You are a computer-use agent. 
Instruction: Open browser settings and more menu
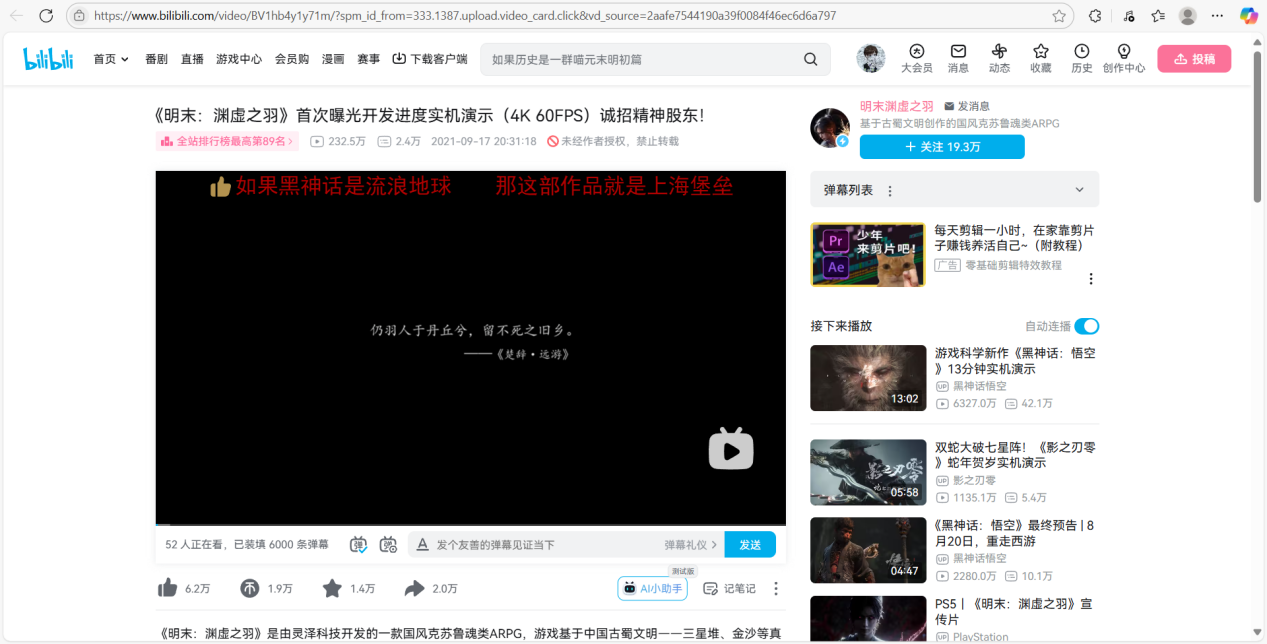[x=1217, y=16]
